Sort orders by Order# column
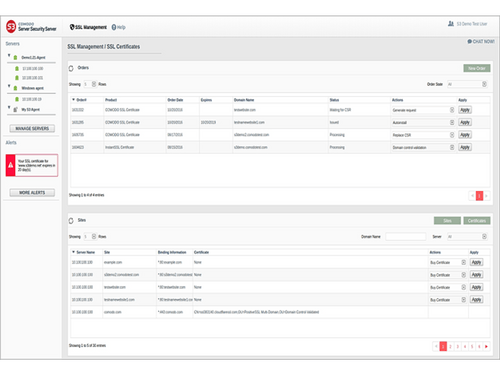This screenshot has height=375, width=500. click(x=81, y=100)
